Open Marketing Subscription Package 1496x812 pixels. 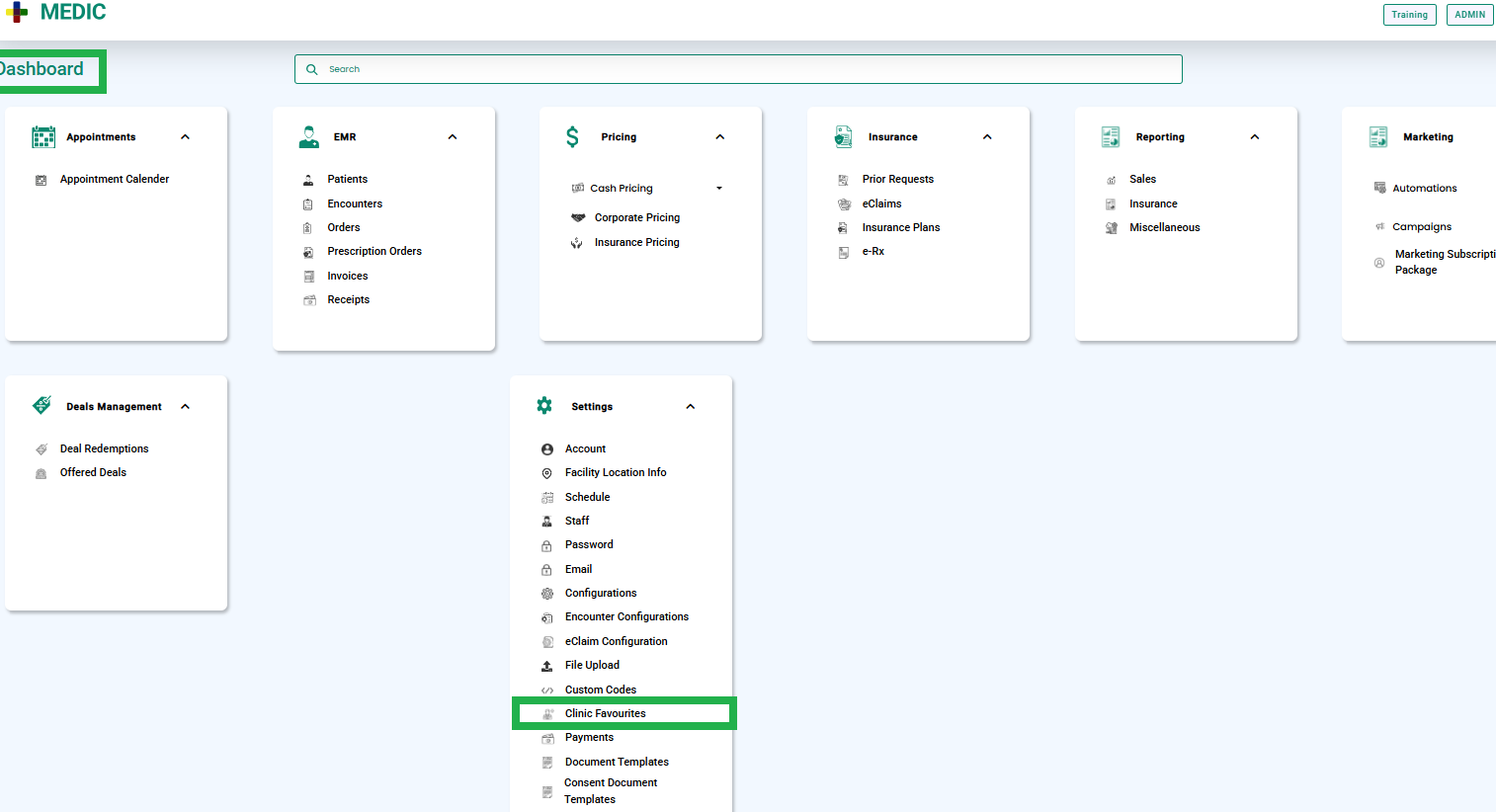(x=1445, y=262)
